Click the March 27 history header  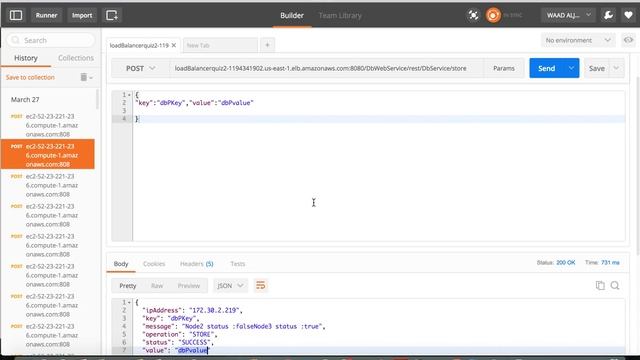[25, 100]
